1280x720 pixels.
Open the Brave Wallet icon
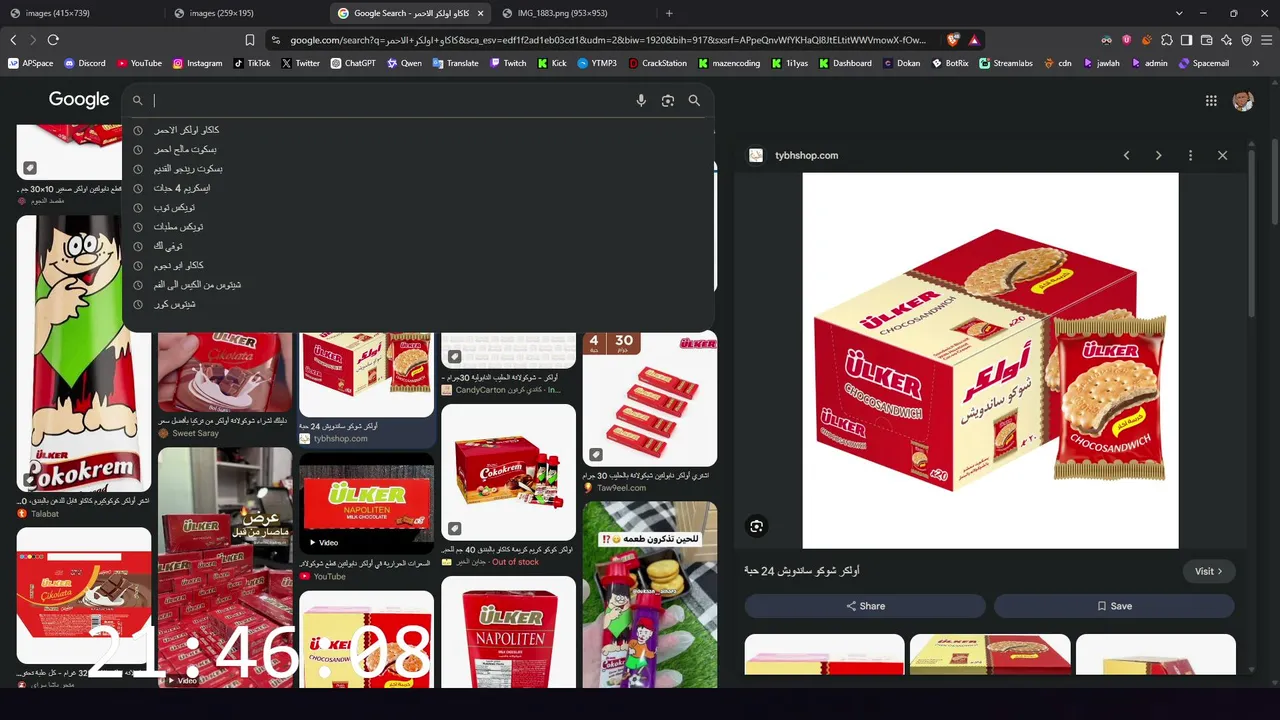(x=1207, y=40)
